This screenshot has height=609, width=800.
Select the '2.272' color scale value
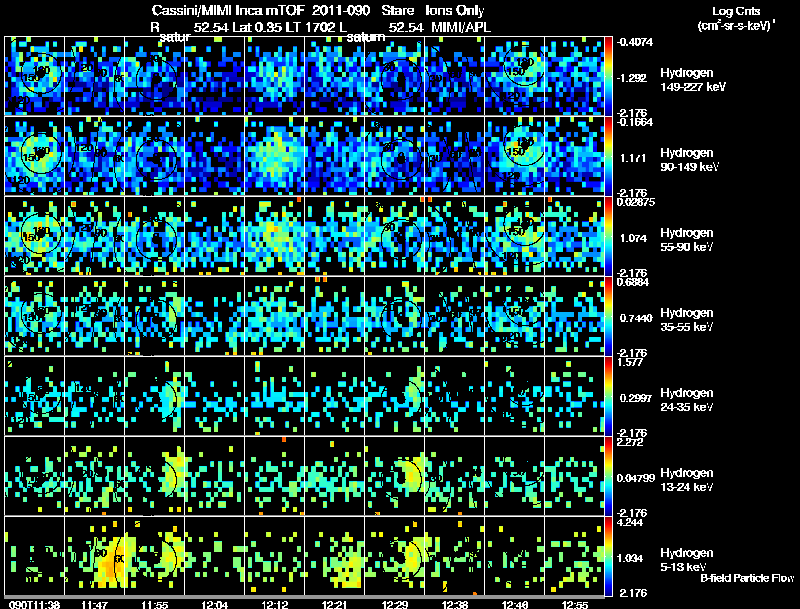[x=631, y=442]
